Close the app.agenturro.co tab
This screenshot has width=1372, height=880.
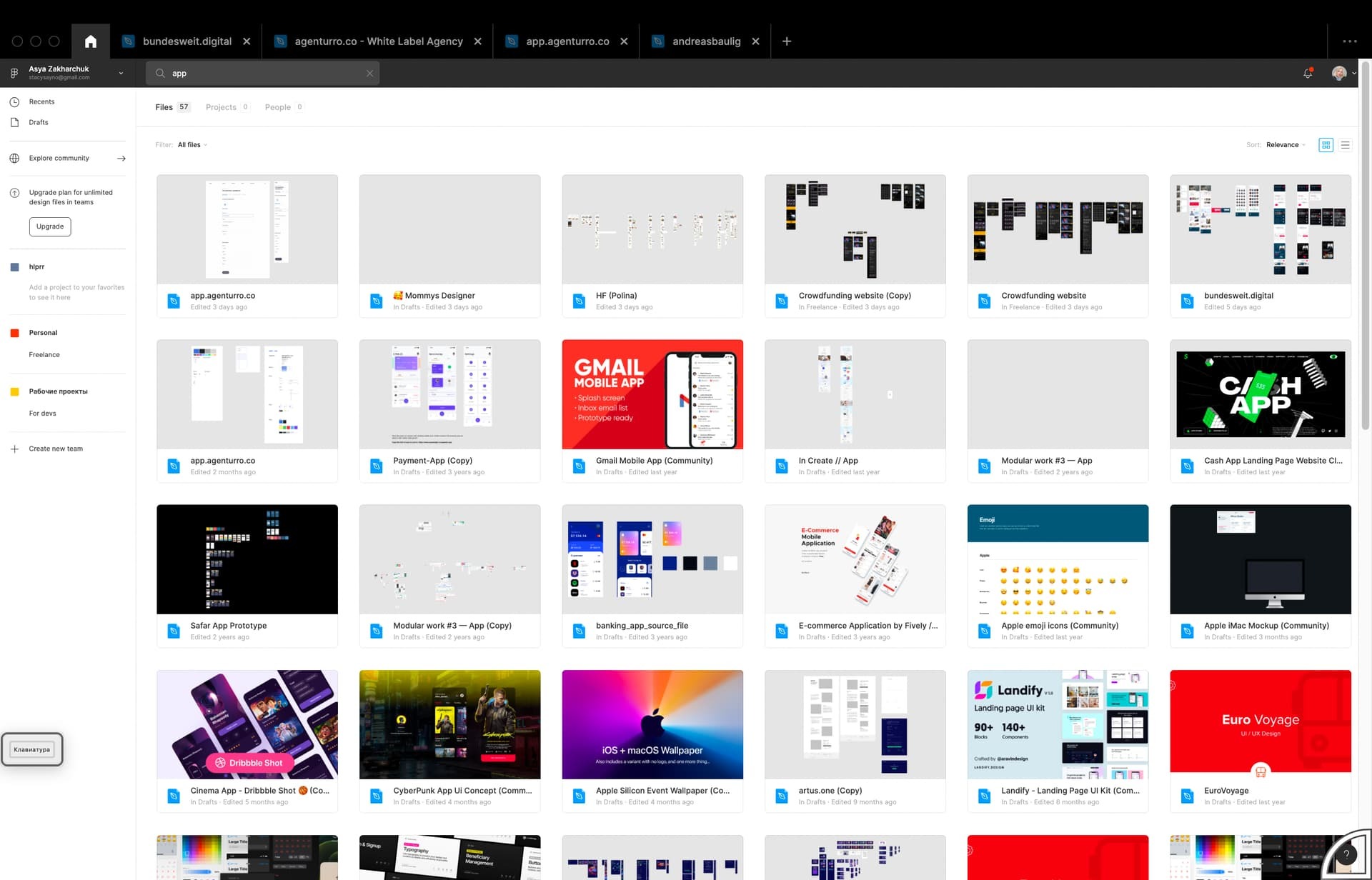coord(624,41)
